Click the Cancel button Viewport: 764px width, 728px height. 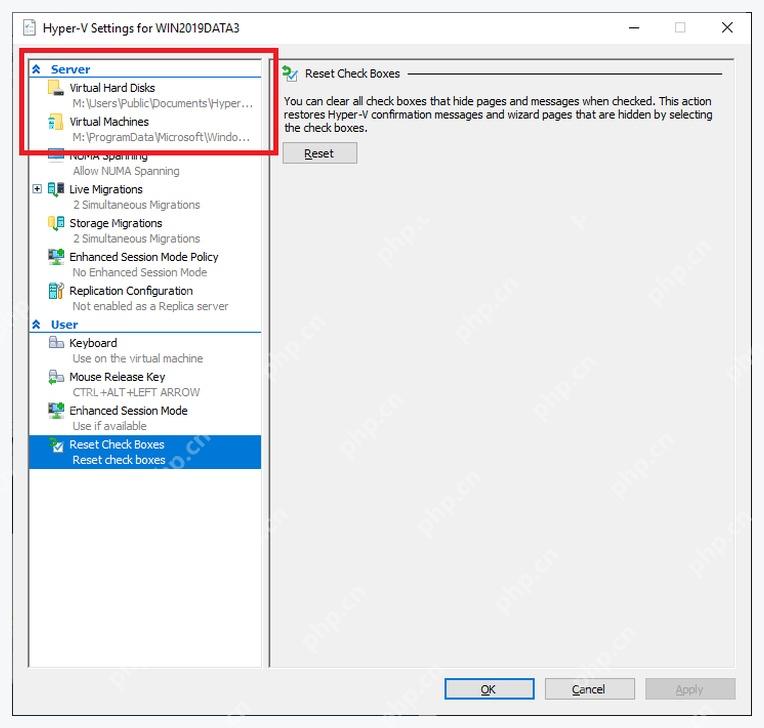tap(590, 689)
